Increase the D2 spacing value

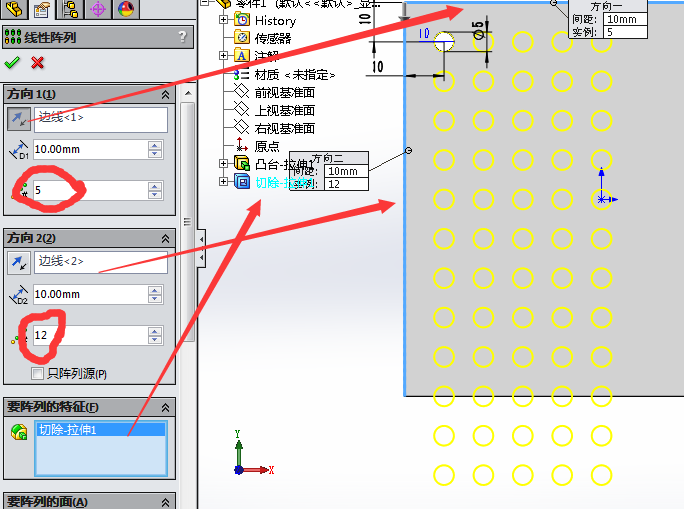(155, 290)
